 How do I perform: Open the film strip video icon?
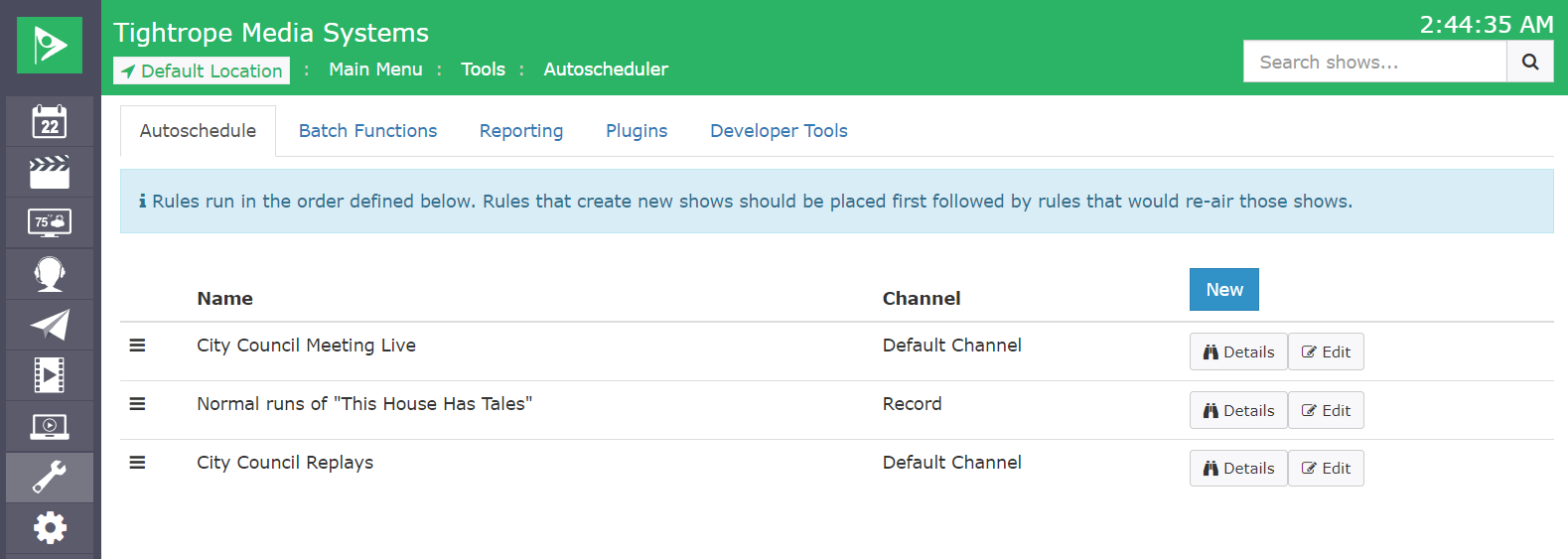click(x=50, y=375)
